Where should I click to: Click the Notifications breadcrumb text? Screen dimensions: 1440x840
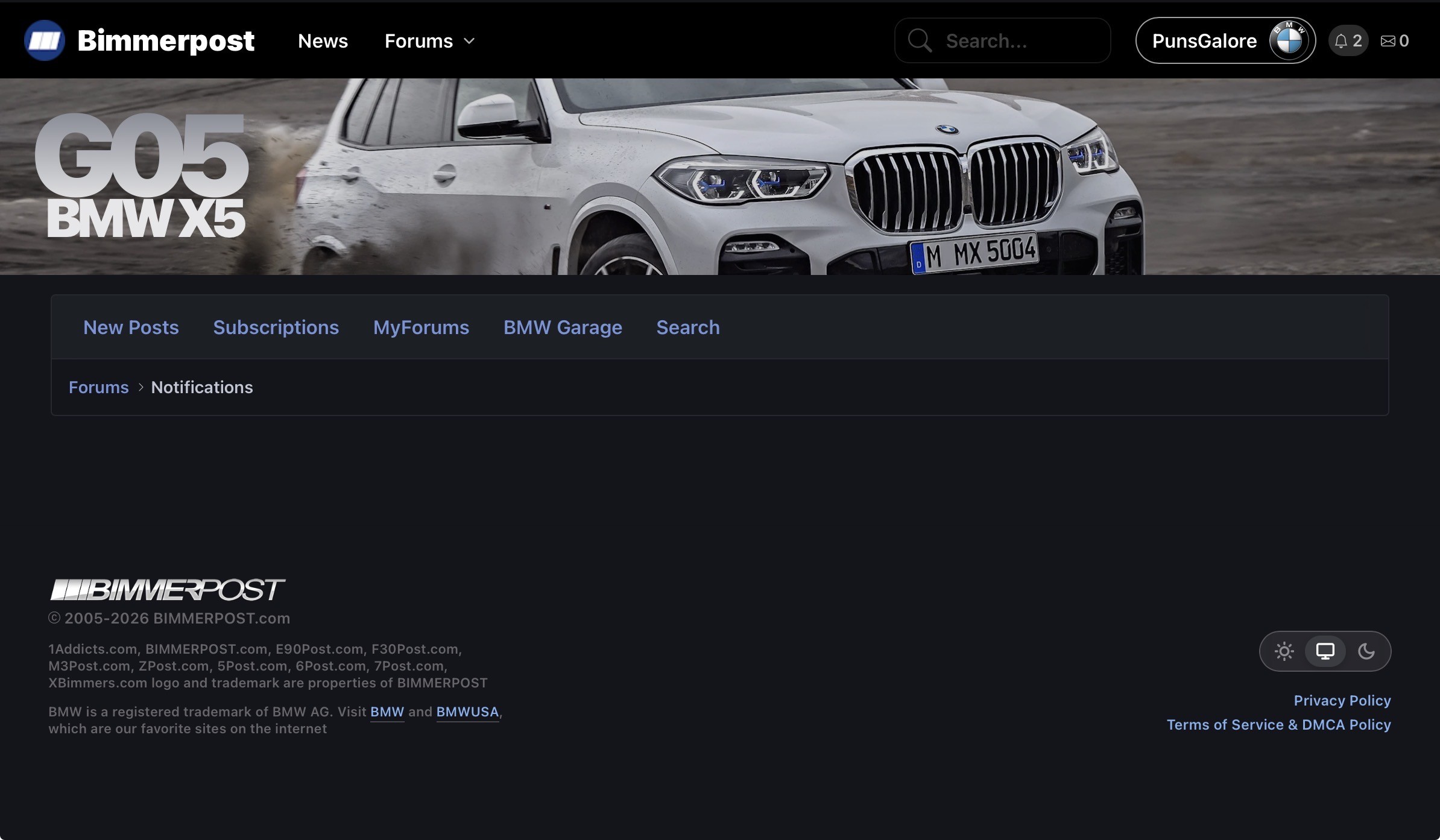click(202, 387)
